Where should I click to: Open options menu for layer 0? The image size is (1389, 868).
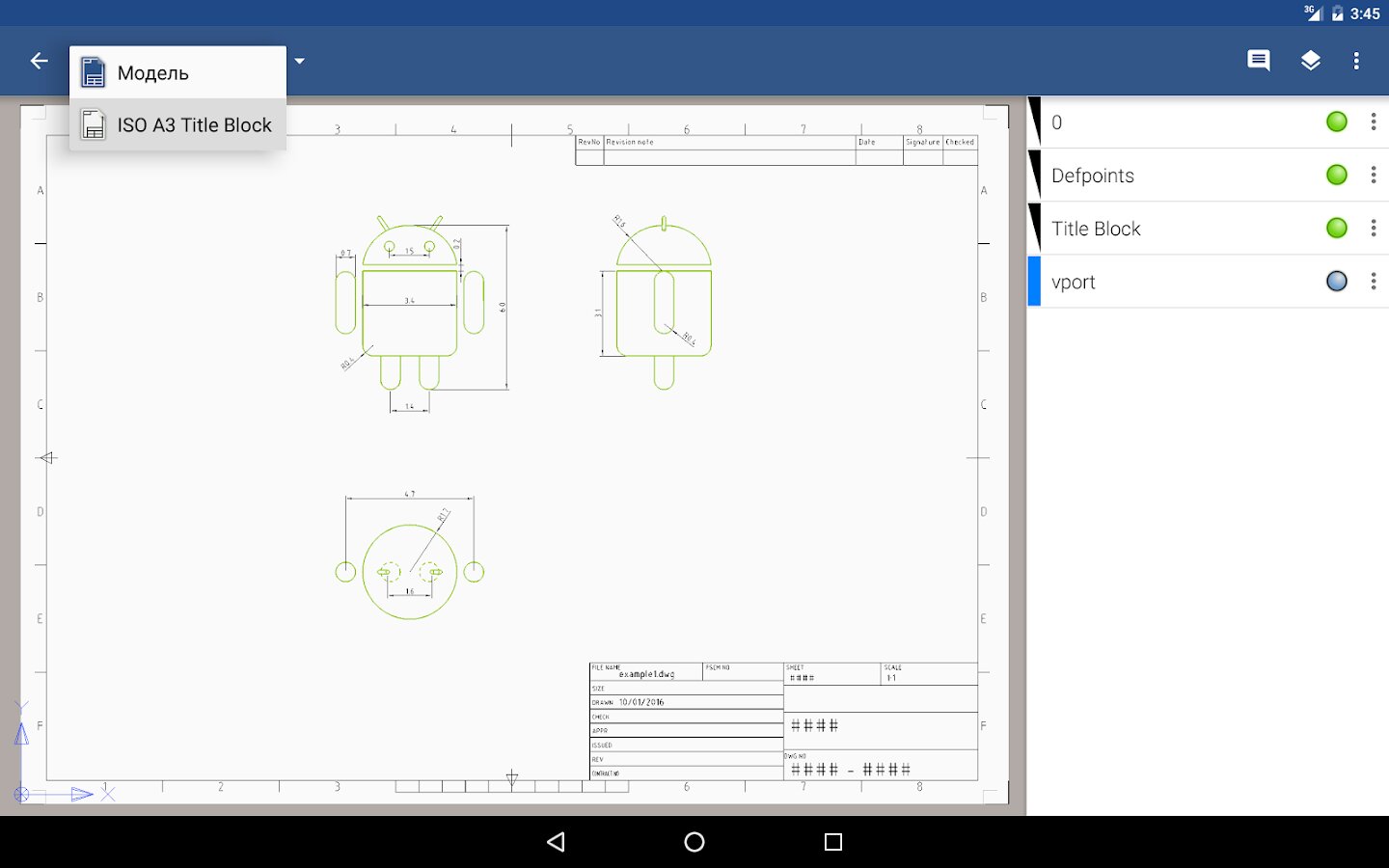point(1373,122)
